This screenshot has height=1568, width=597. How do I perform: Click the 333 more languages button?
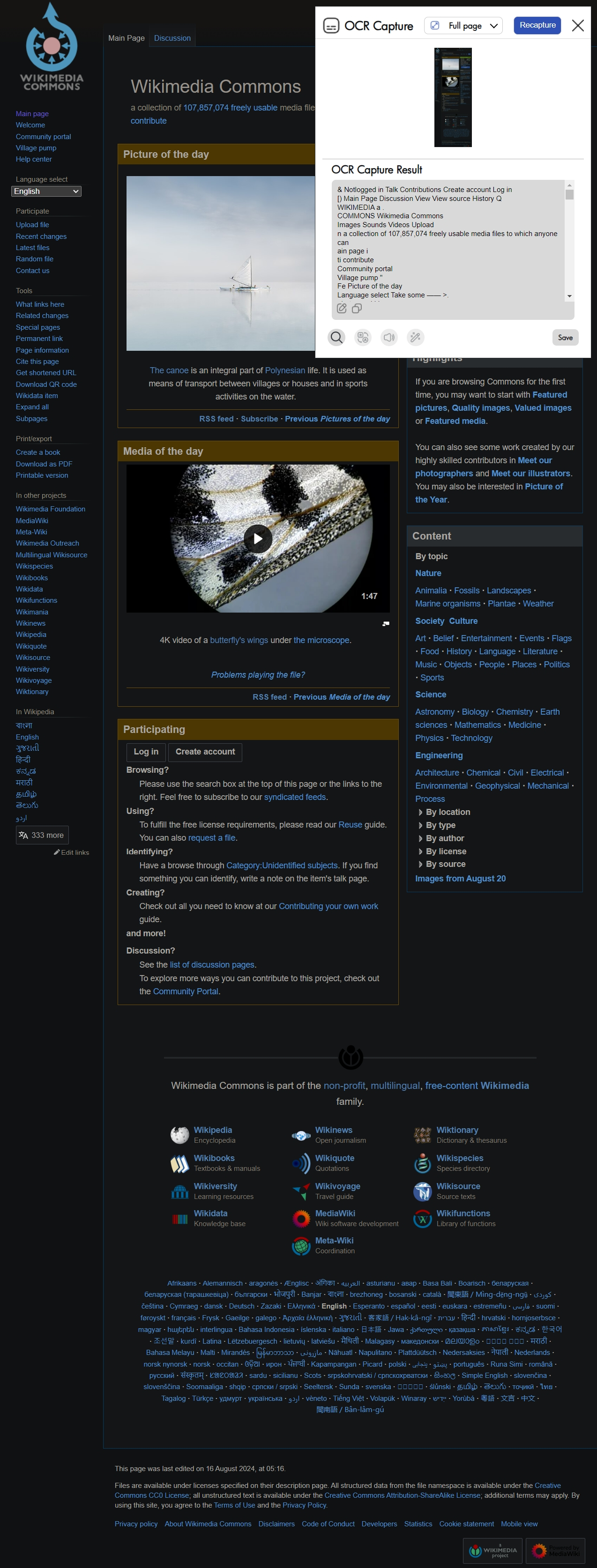42,835
